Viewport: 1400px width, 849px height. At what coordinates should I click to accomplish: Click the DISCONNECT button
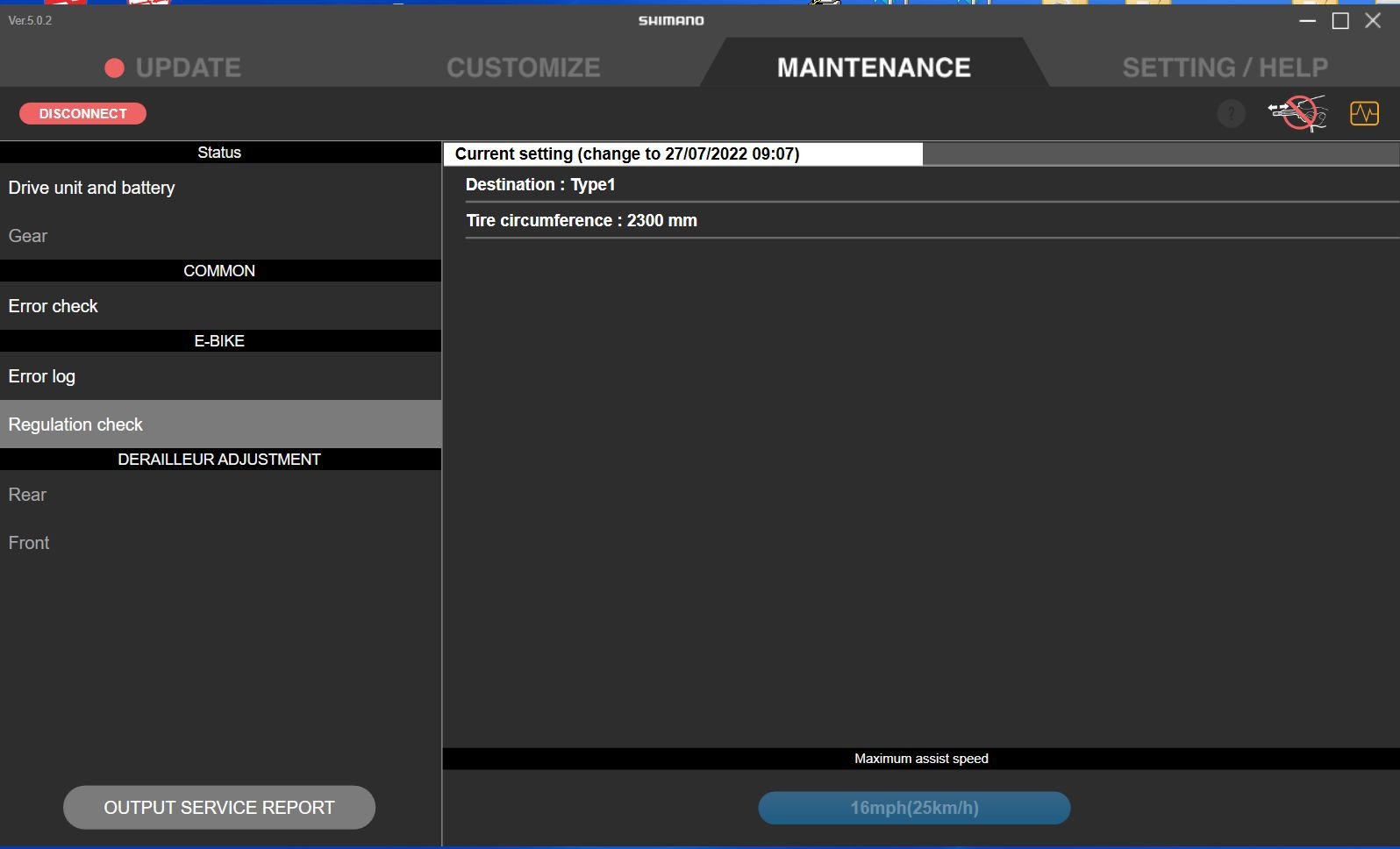82,113
